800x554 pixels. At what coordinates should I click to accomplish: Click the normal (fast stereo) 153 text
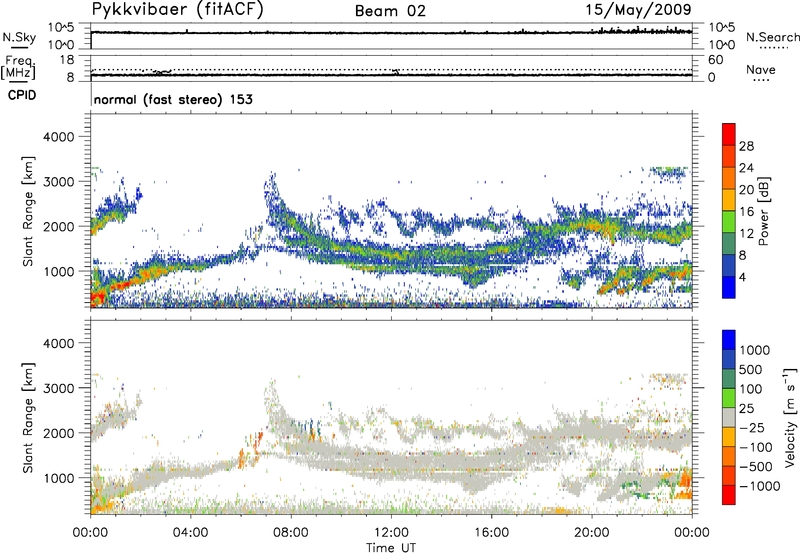tap(173, 99)
